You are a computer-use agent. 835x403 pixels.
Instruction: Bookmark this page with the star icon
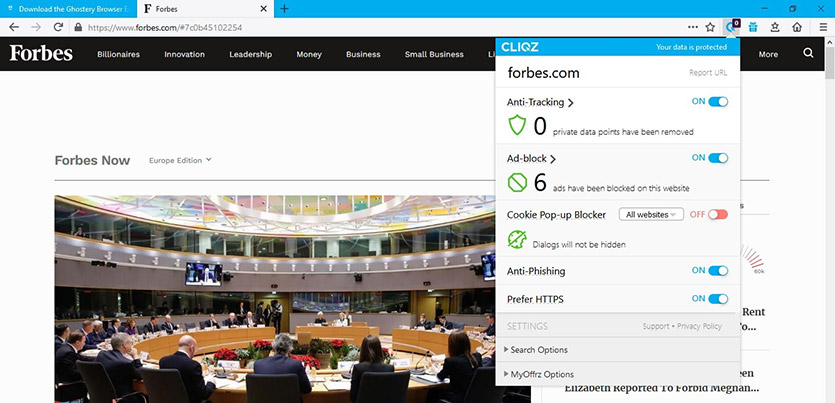[710, 27]
